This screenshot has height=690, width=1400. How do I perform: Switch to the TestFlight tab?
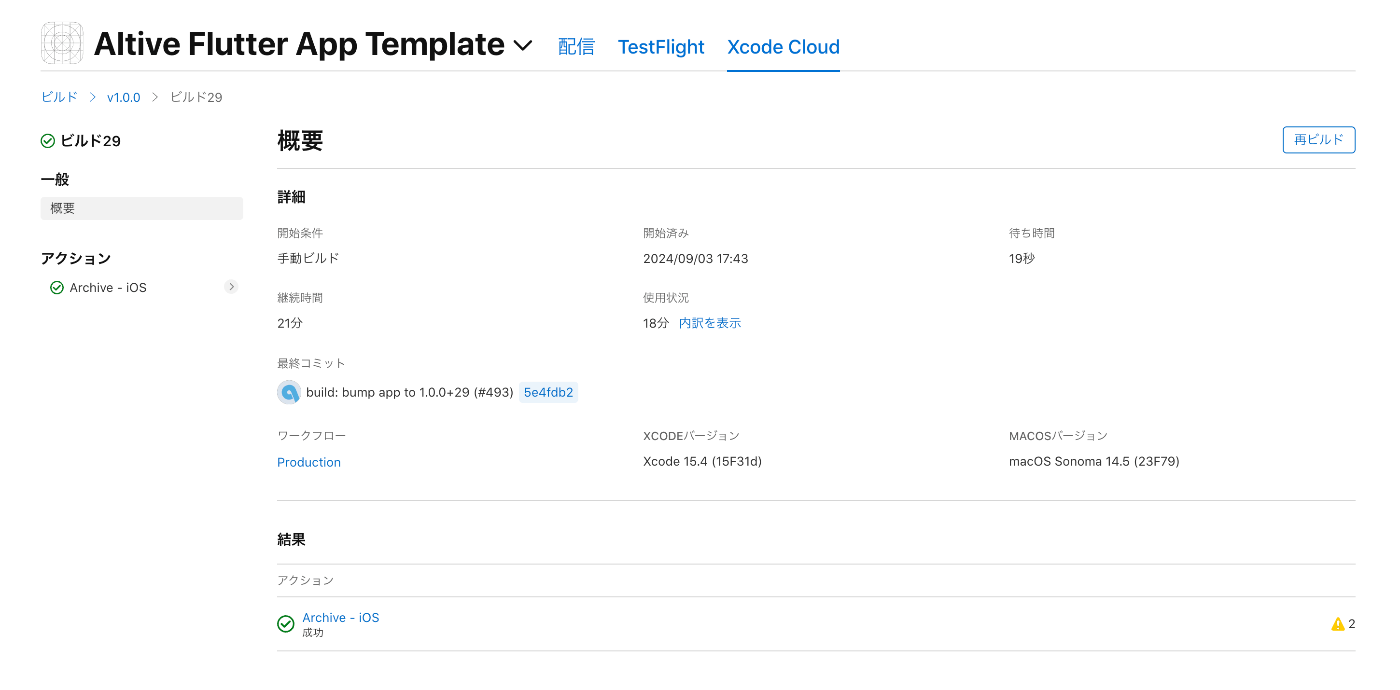point(661,47)
